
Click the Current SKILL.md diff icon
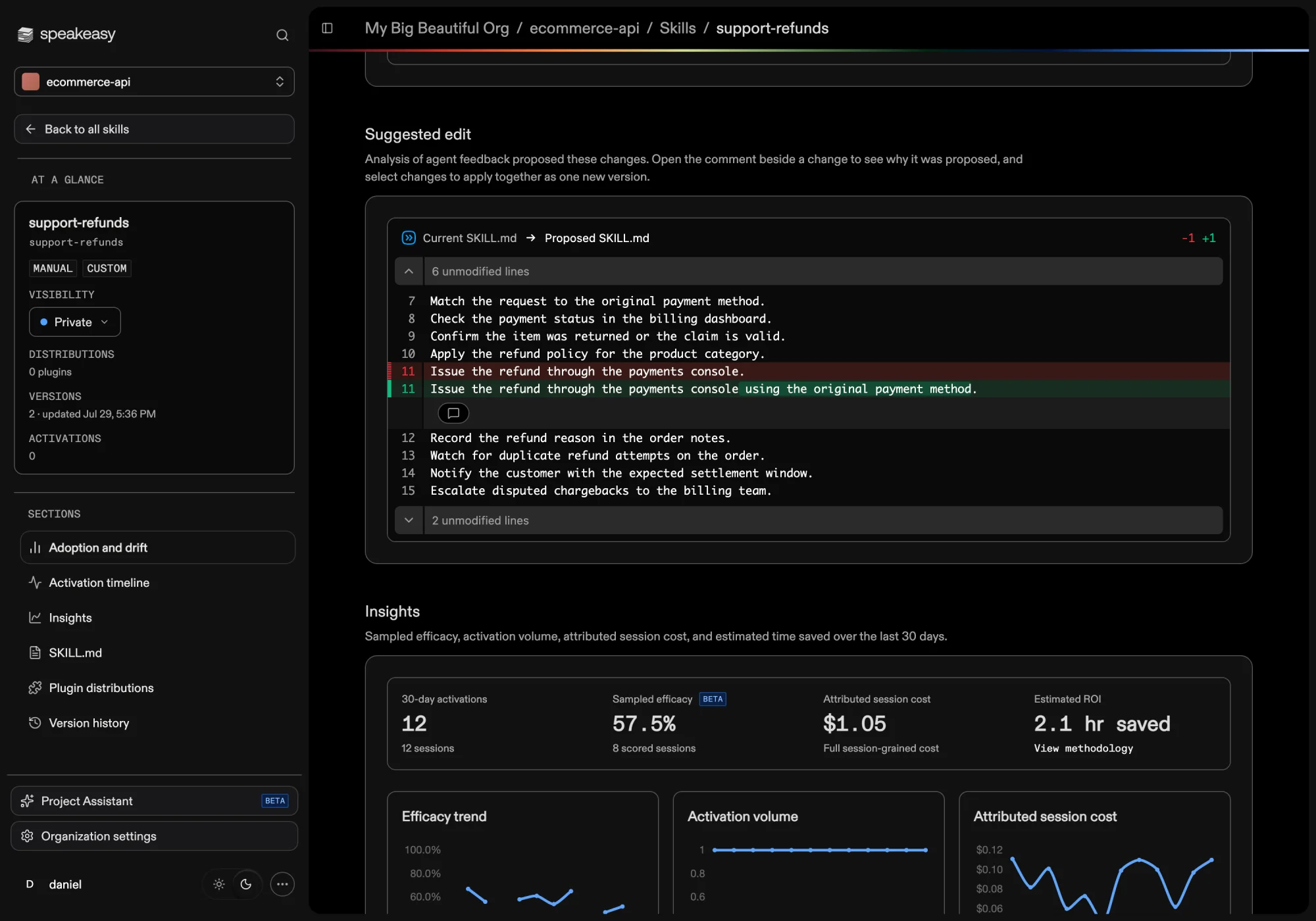click(x=409, y=238)
